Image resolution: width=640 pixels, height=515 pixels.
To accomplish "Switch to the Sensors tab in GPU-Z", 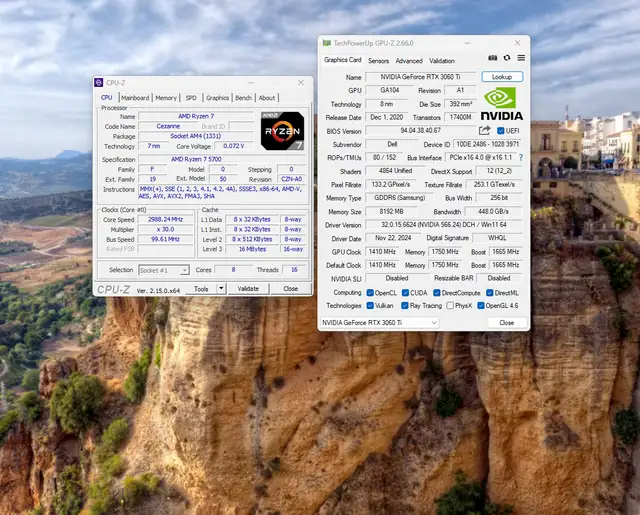I will (378, 61).
